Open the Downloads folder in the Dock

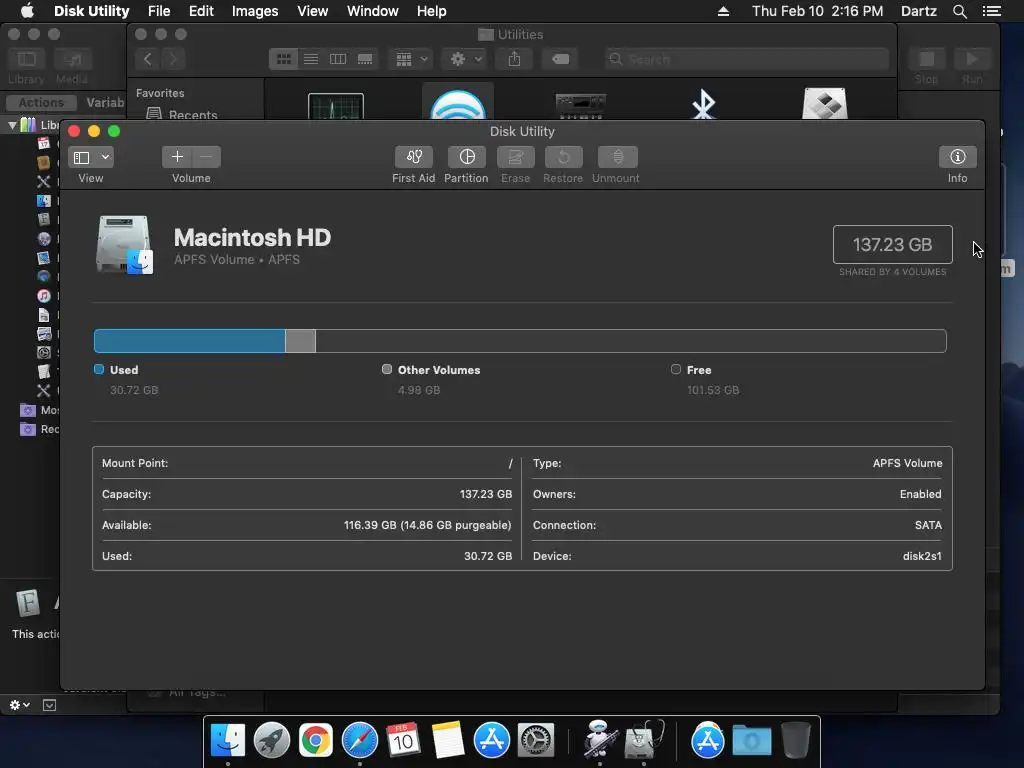tap(752, 741)
